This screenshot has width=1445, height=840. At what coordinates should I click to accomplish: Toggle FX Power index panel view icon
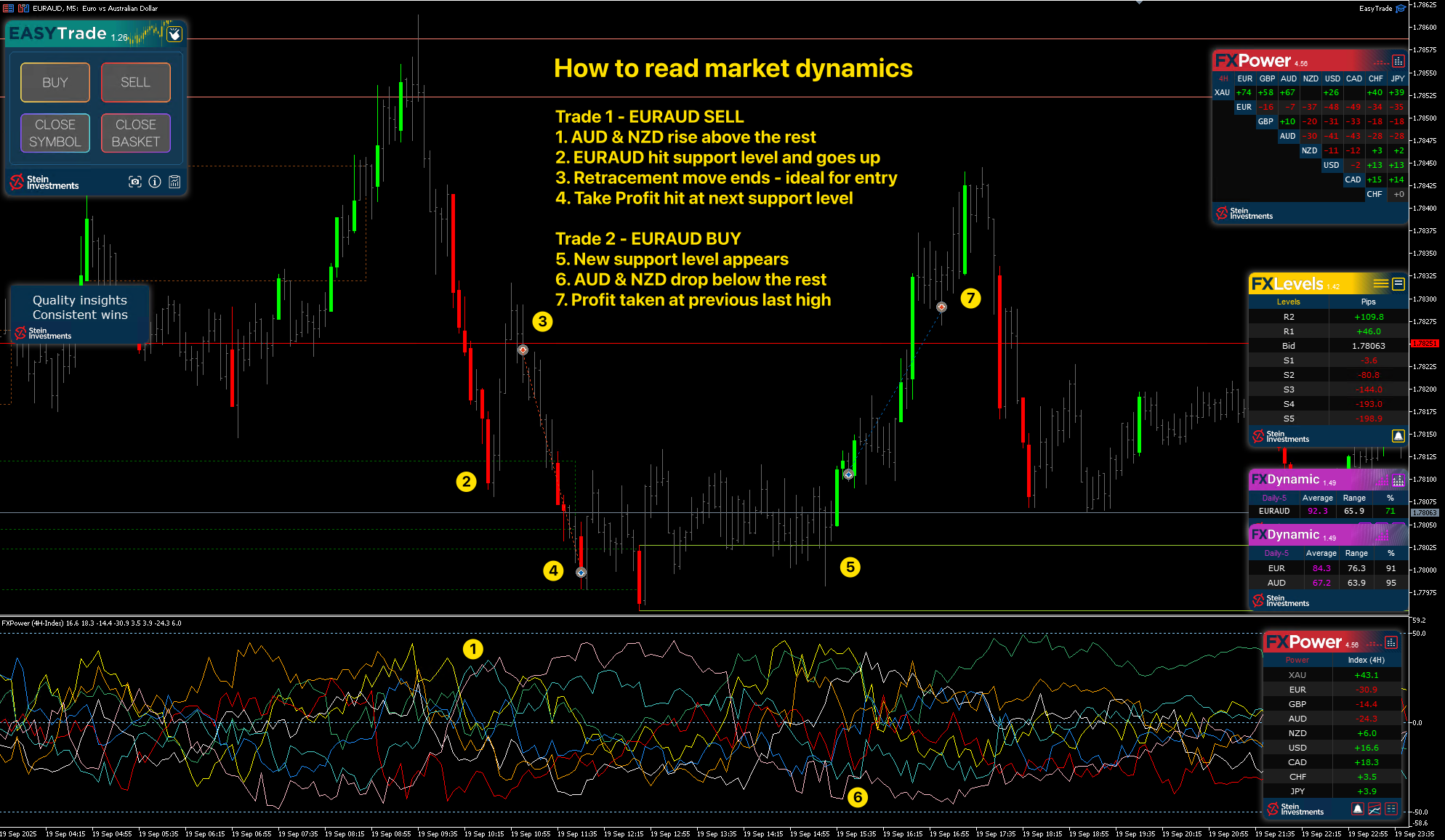pyautogui.click(x=1390, y=642)
